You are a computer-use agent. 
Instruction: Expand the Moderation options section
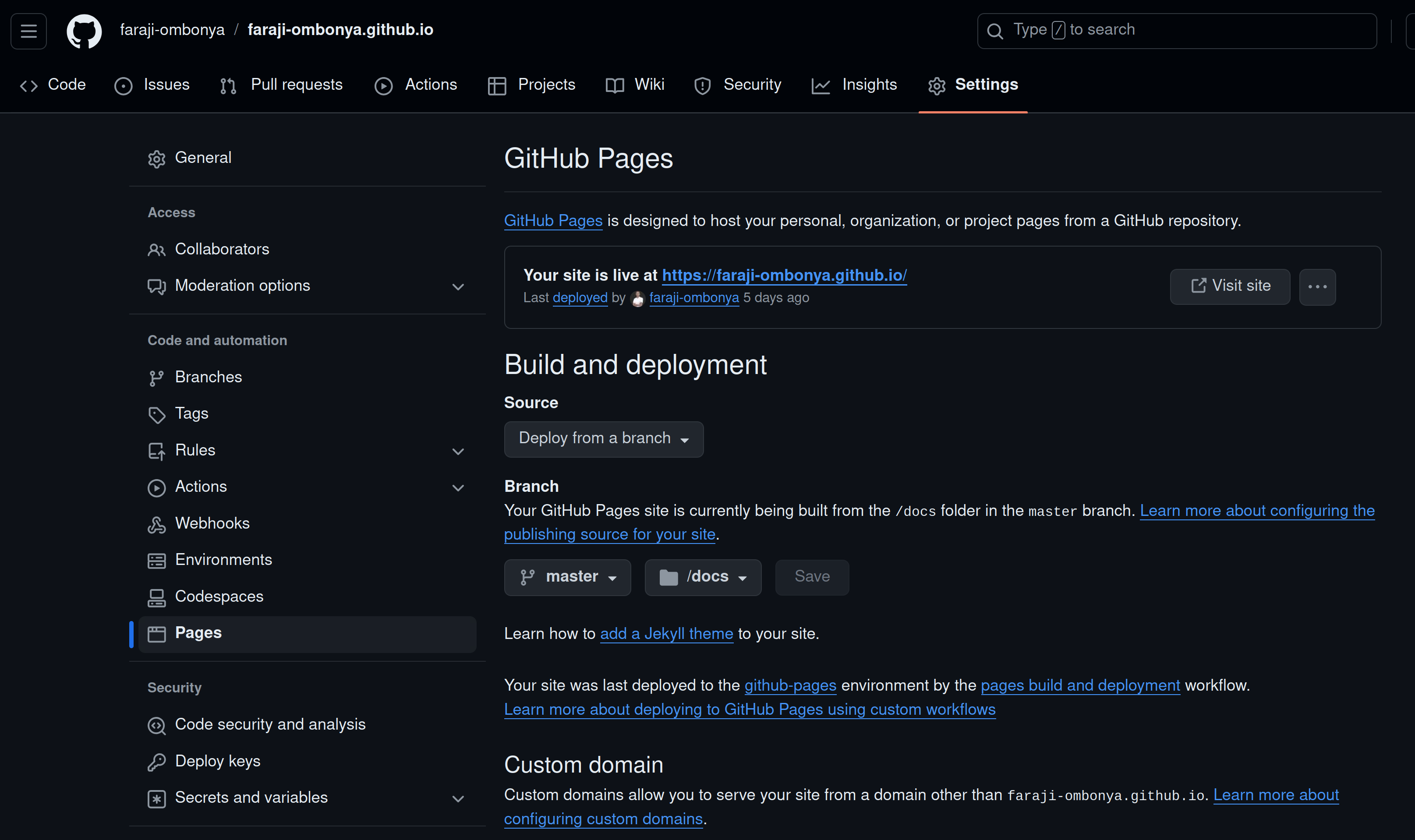pos(457,287)
